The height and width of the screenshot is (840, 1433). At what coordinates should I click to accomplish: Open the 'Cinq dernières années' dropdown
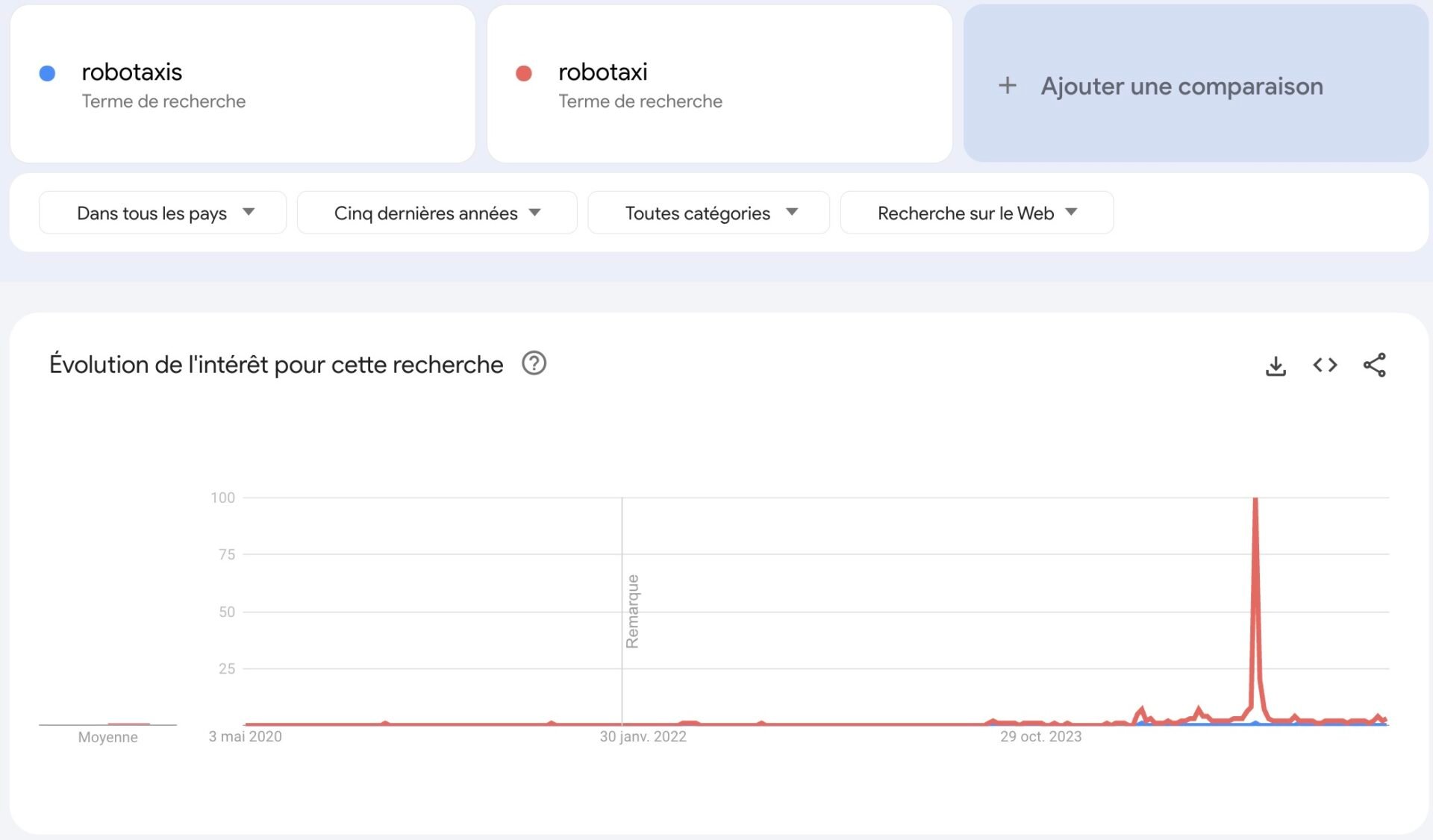click(x=437, y=213)
